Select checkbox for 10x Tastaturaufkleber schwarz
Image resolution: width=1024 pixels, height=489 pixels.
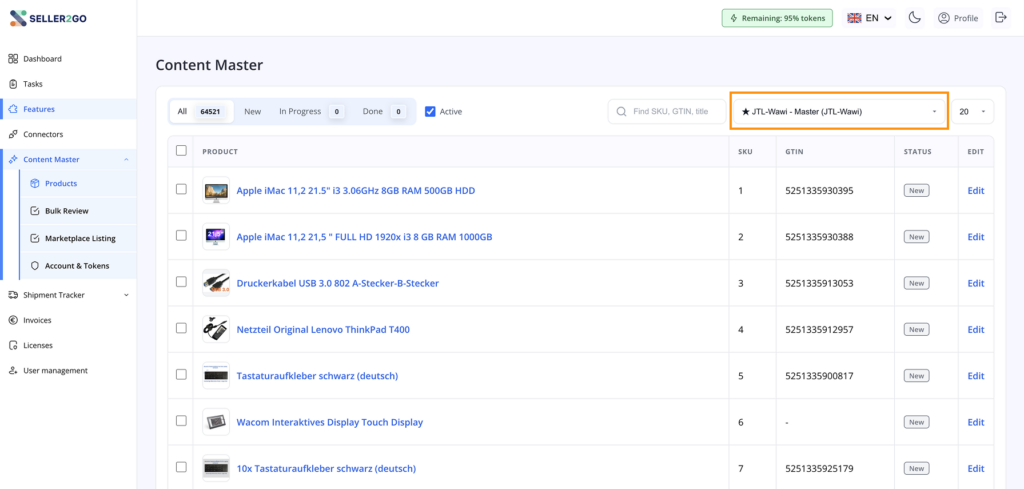(x=182, y=467)
